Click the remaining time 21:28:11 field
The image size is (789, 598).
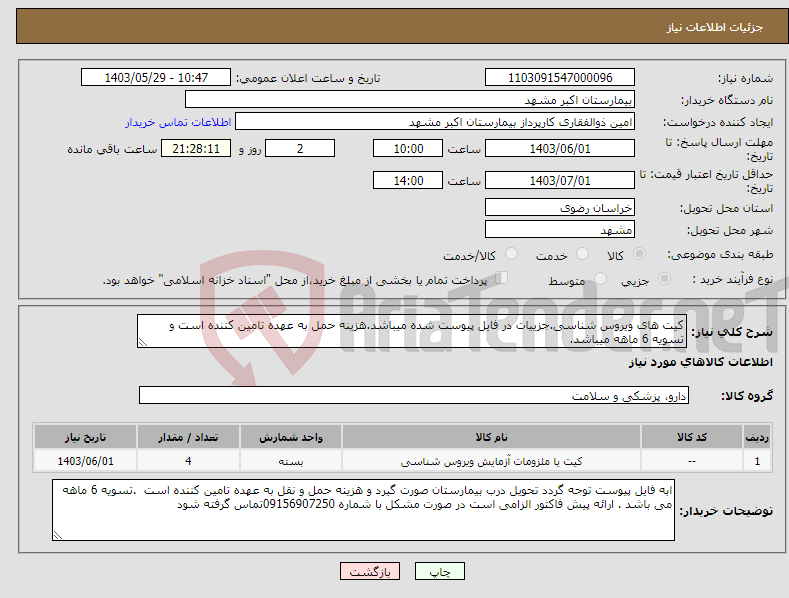(x=196, y=148)
